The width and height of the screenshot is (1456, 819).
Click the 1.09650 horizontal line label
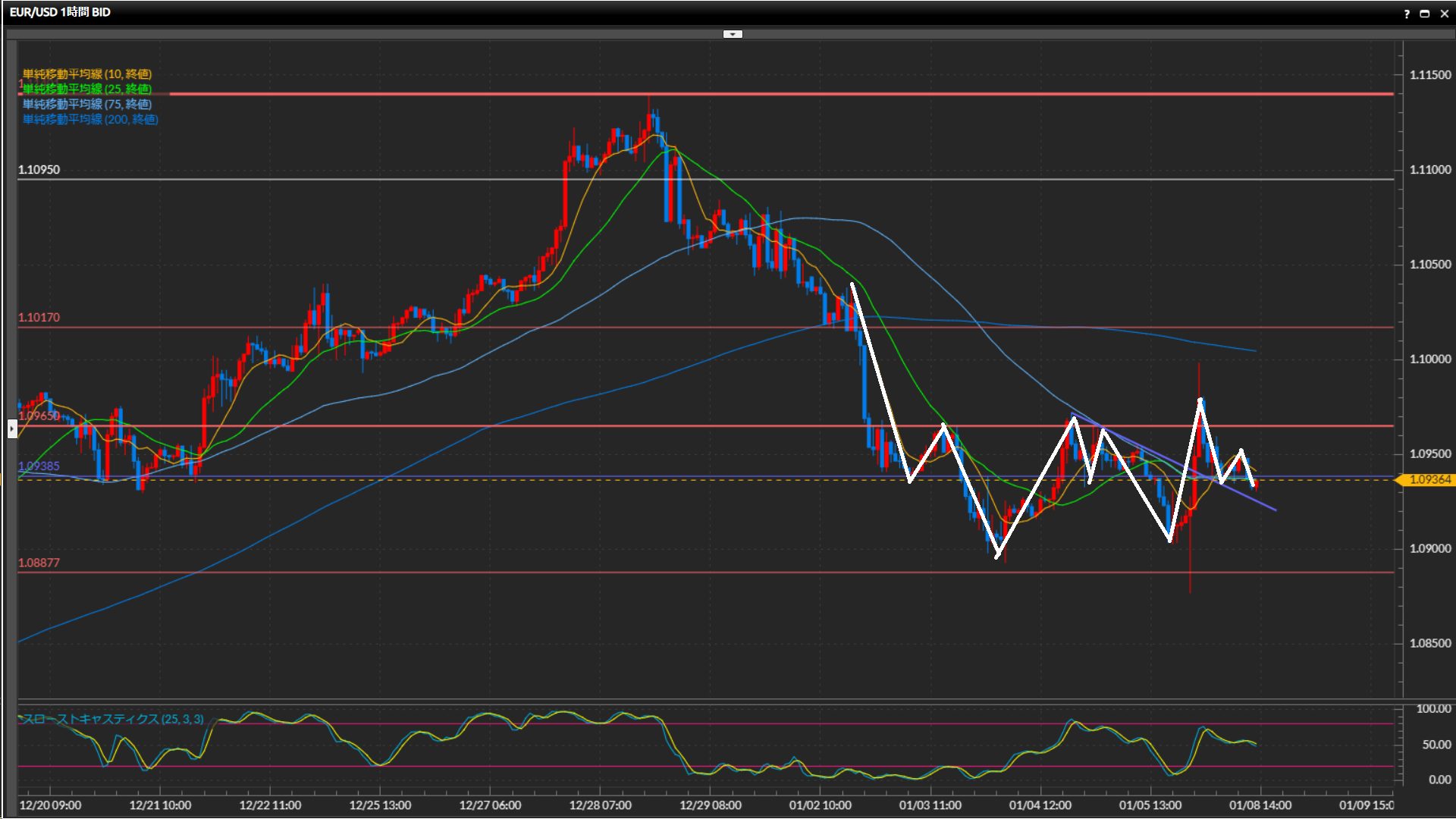[x=39, y=416]
